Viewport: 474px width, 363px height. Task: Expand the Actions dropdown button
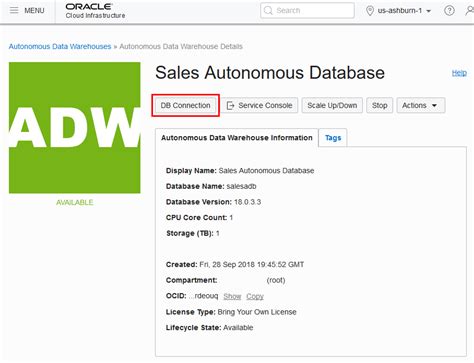tap(420, 106)
